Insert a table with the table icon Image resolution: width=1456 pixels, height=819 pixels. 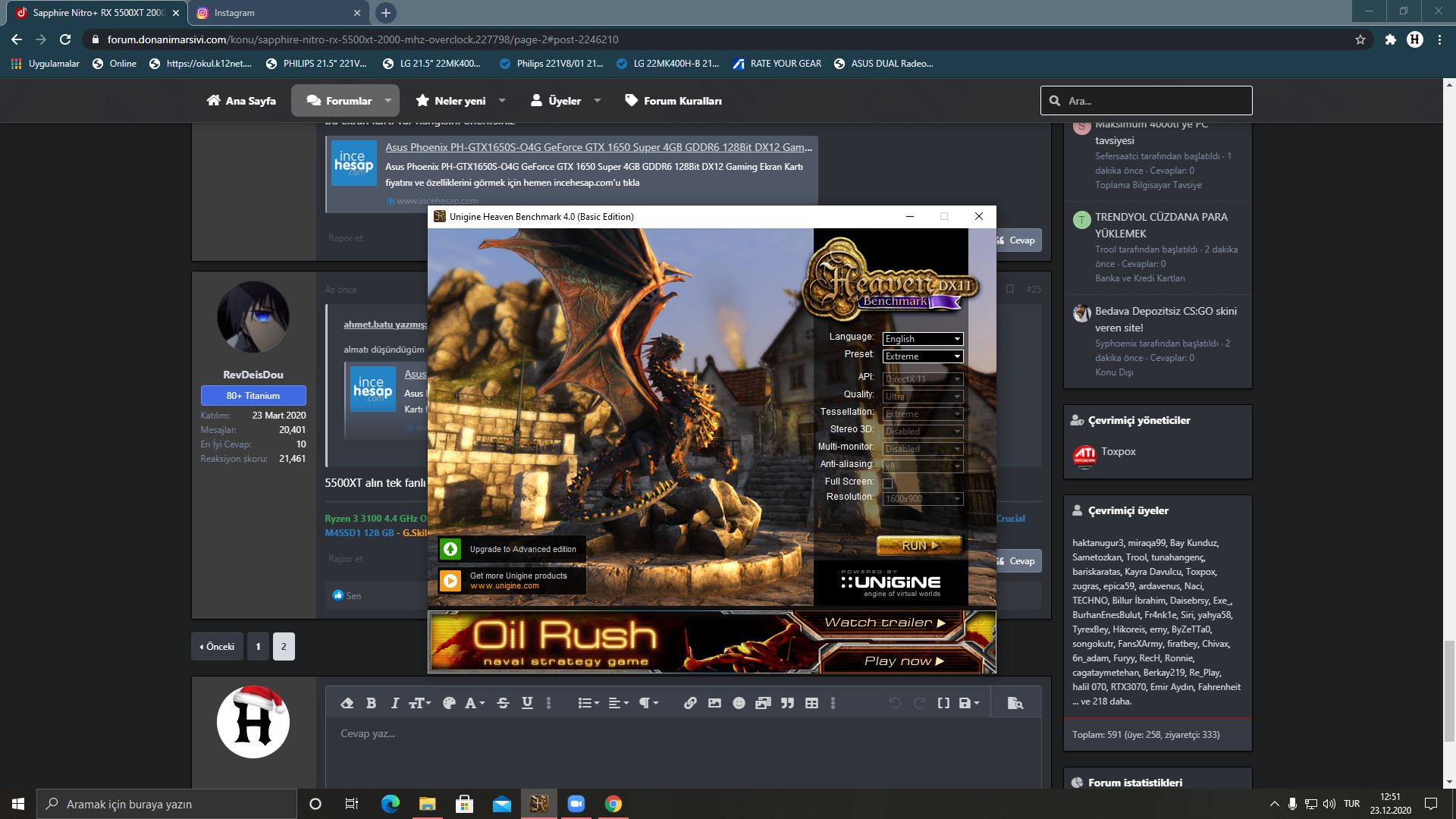click(811, 703)
